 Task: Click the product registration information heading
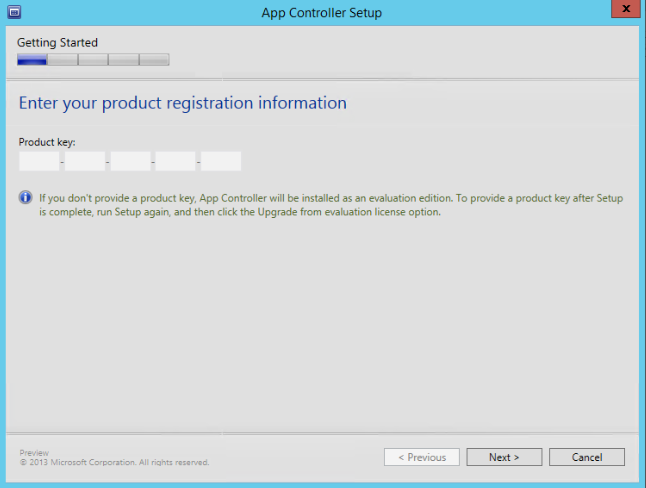(182, 103)
